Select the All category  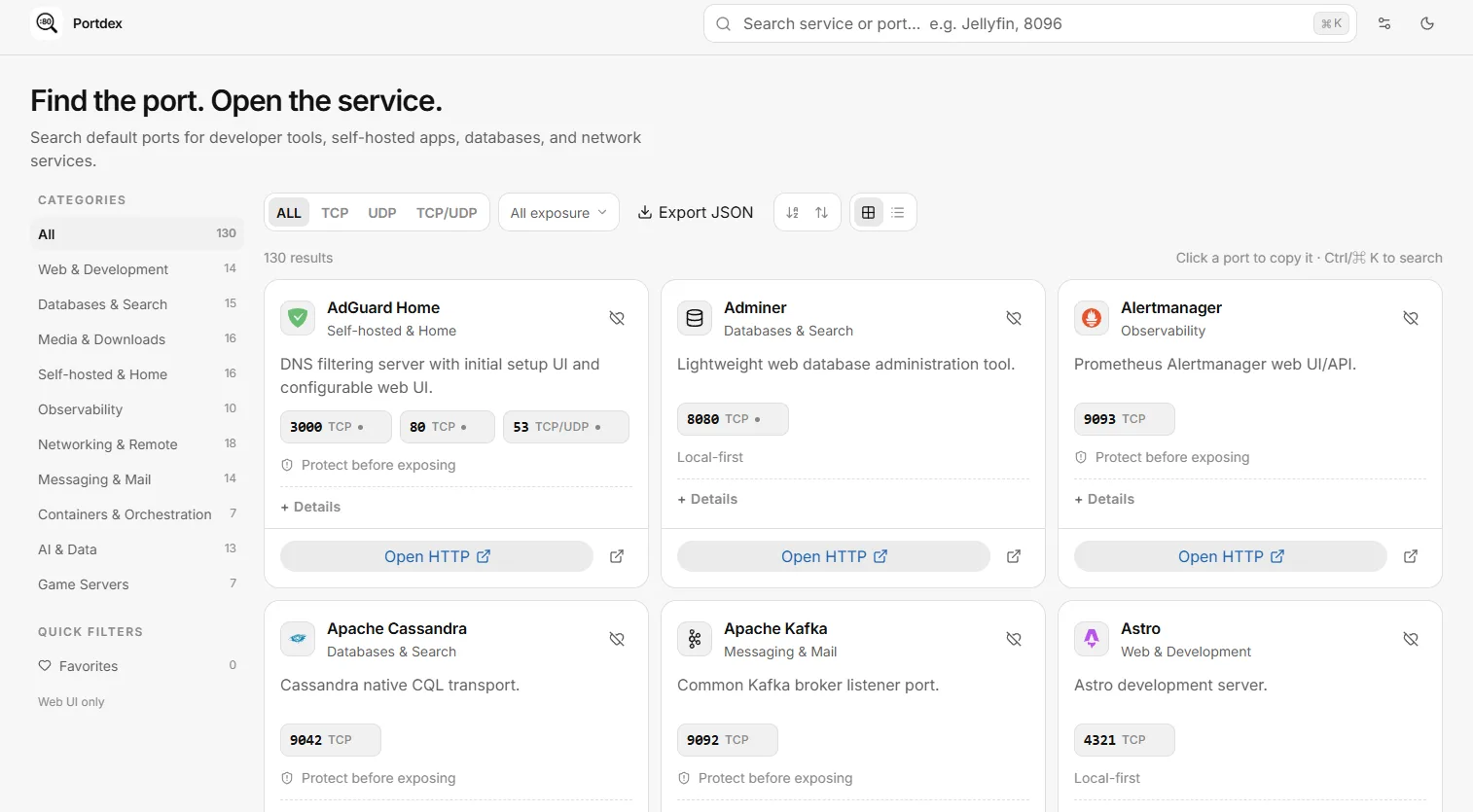point(136,234)
